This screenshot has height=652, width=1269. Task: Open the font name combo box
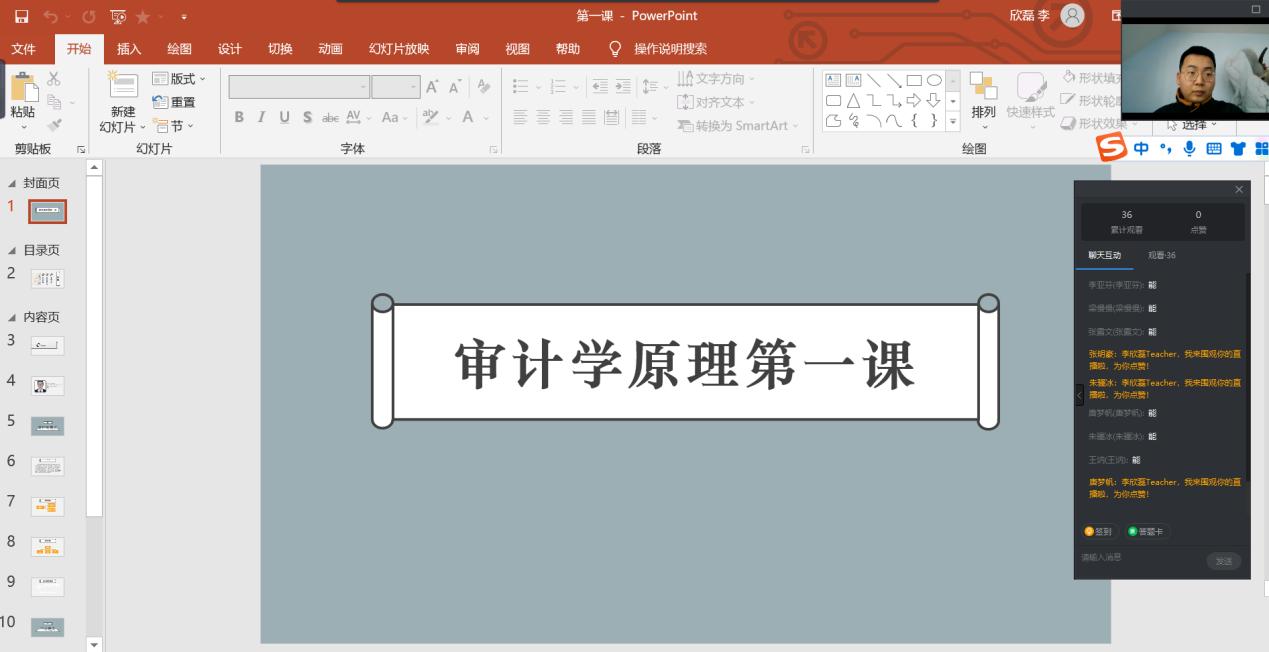pyautogui.click(x=299, y=87)
